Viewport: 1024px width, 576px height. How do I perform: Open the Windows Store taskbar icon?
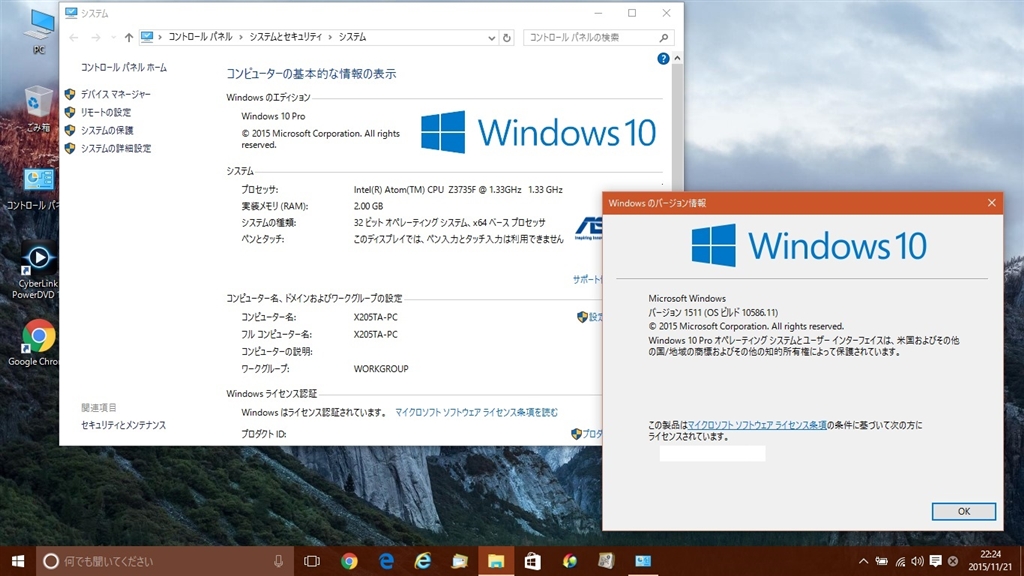pos(533,561)
